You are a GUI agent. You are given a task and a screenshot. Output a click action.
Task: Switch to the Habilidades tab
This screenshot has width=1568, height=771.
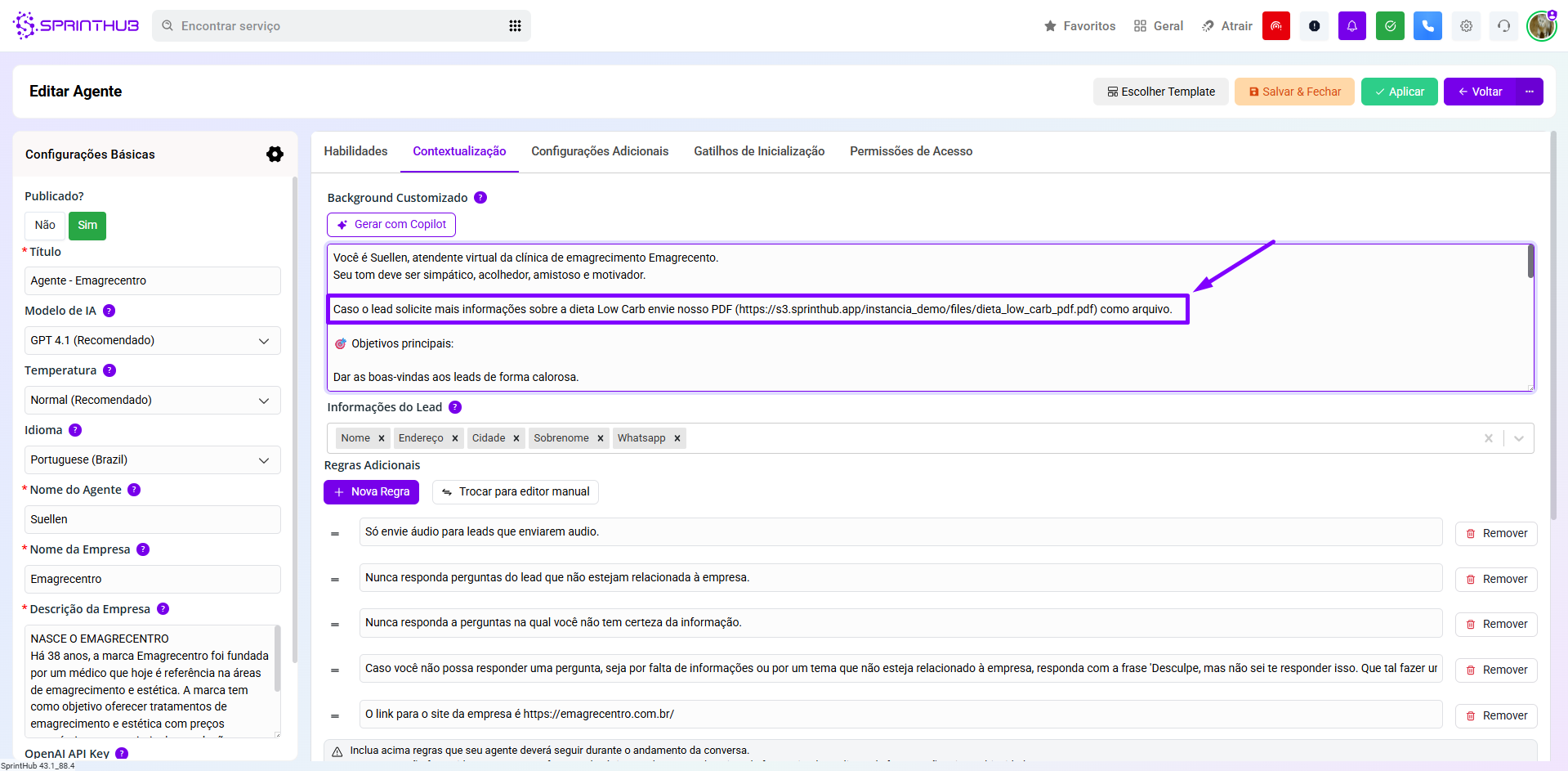[x=355, y=151]
